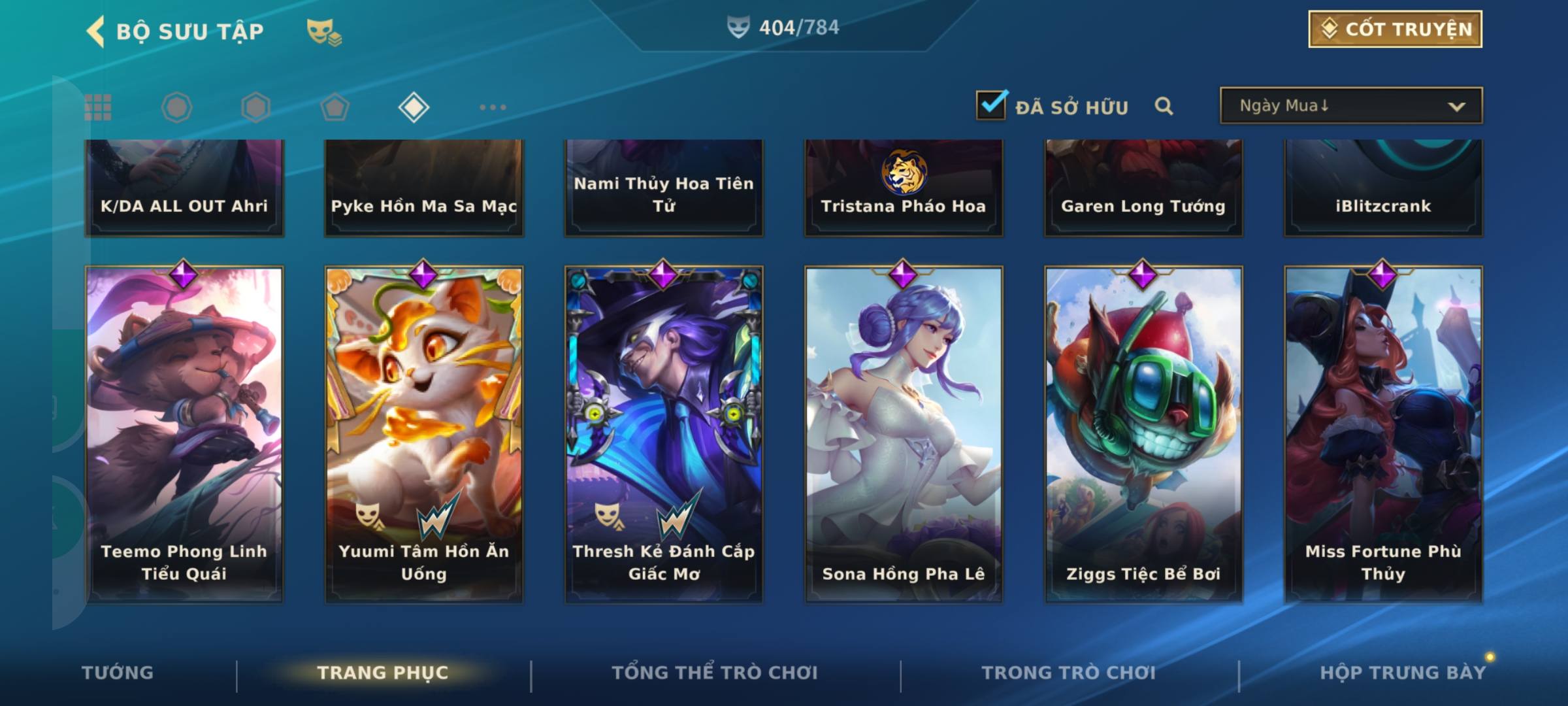The width and height of the screenshot is (1568, 706).
Task: Click the Cốt Truyện button
Action: pos(1396,29)
